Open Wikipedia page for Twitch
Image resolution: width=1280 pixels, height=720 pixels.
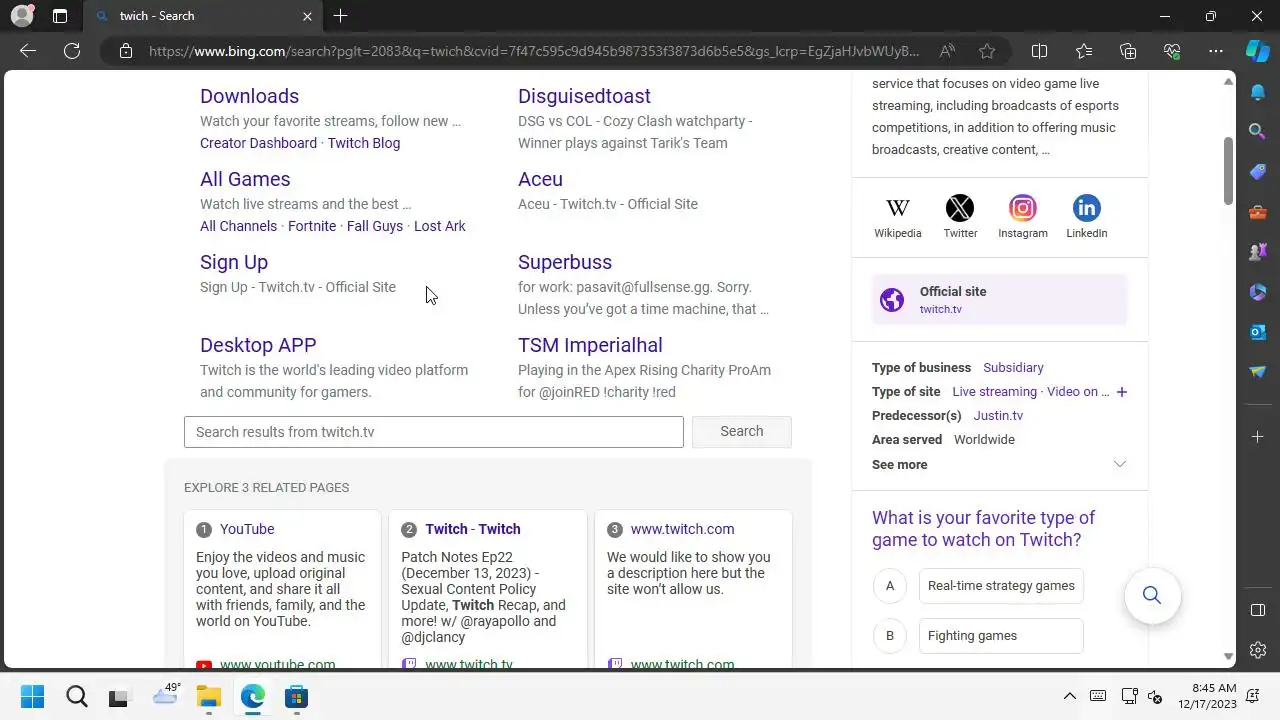(898, 216)
